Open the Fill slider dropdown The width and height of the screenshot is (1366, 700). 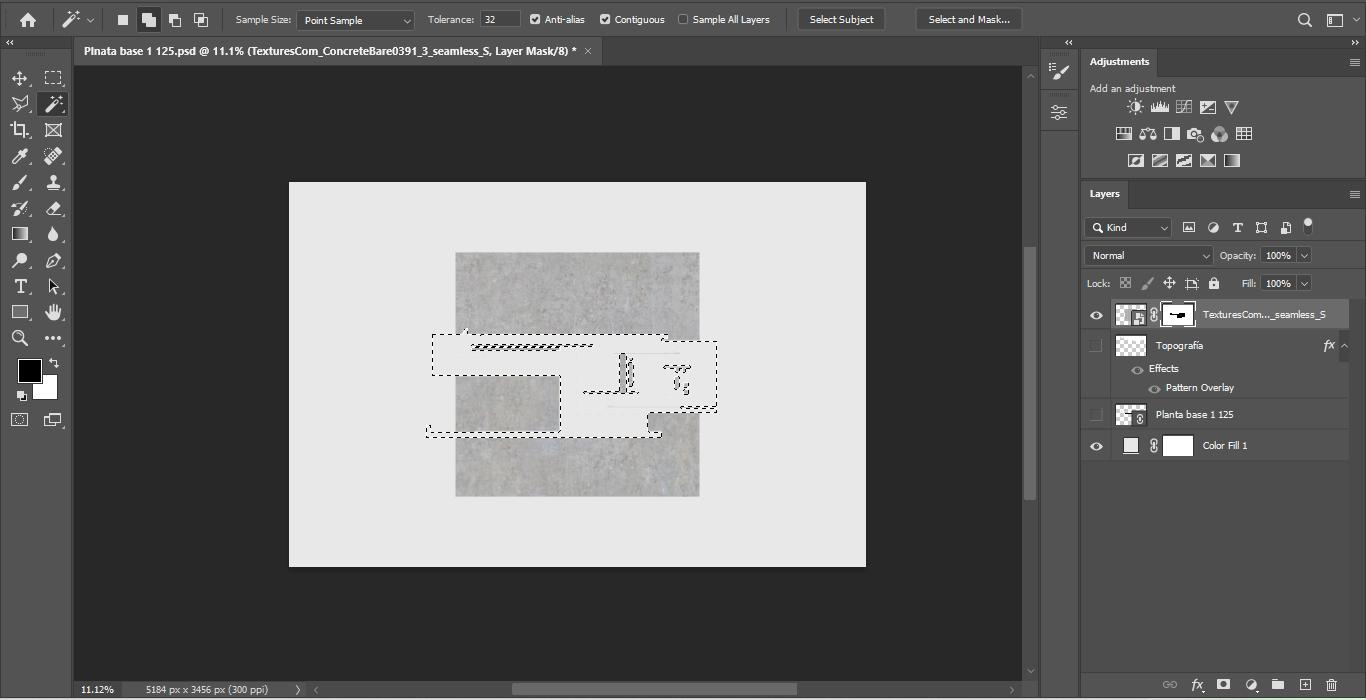tap(1304, 284)
